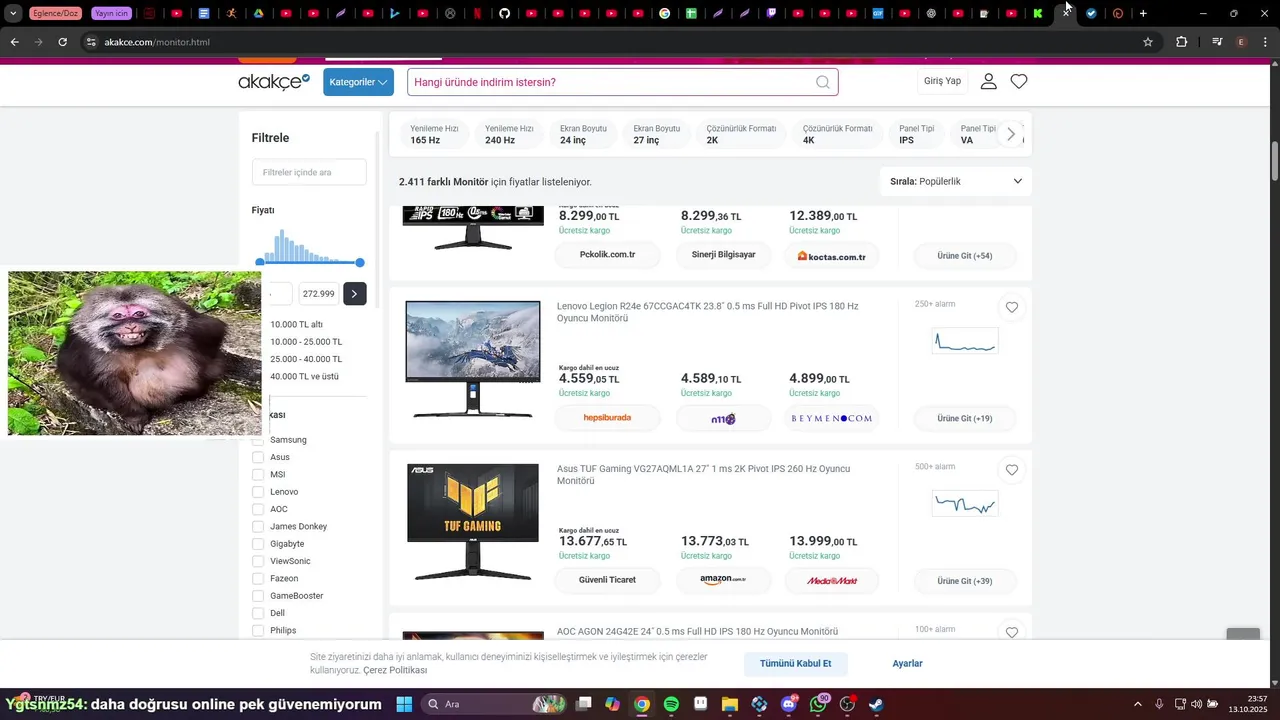Screen dimensions: 1280x720
Task: Open the Kategoriler dropdown
Action: 358,82
